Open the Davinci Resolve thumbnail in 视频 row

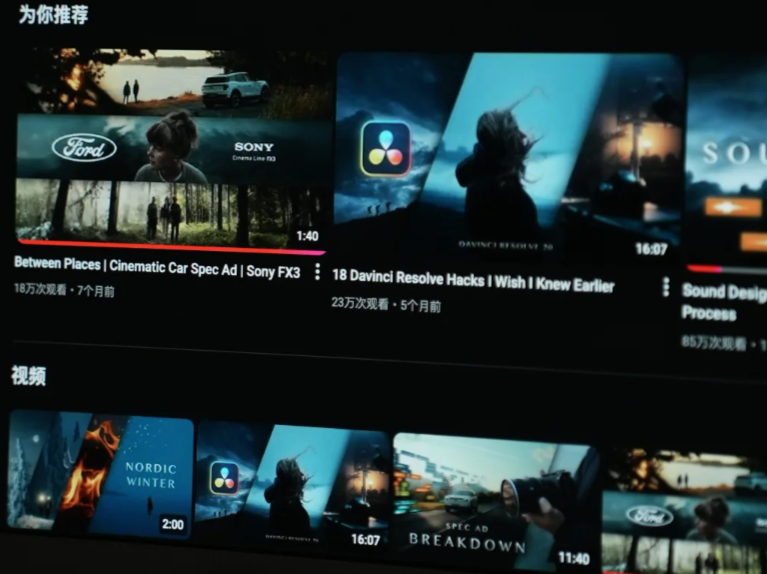tap(293, 485)
